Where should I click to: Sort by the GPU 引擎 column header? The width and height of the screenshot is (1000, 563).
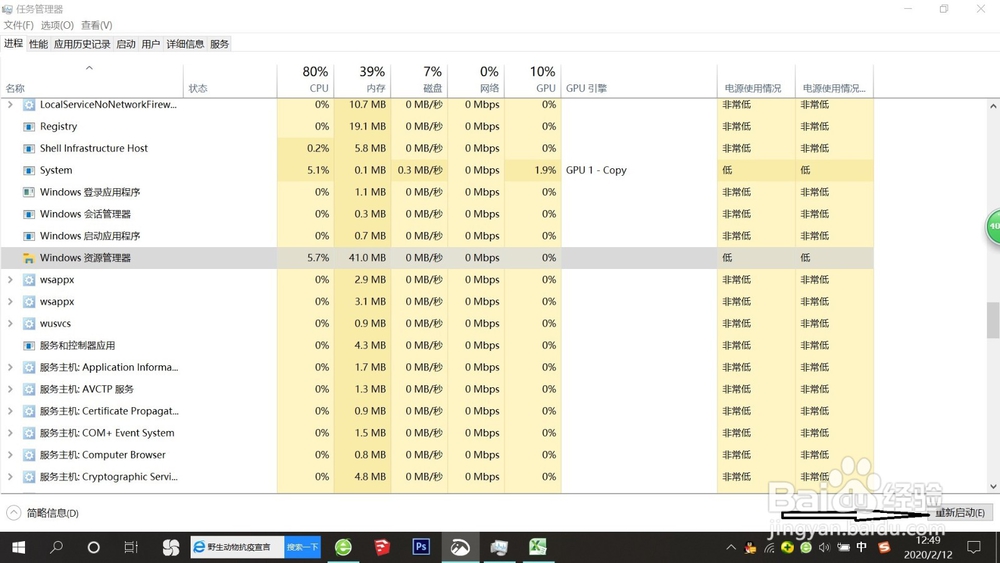point(639,80)
